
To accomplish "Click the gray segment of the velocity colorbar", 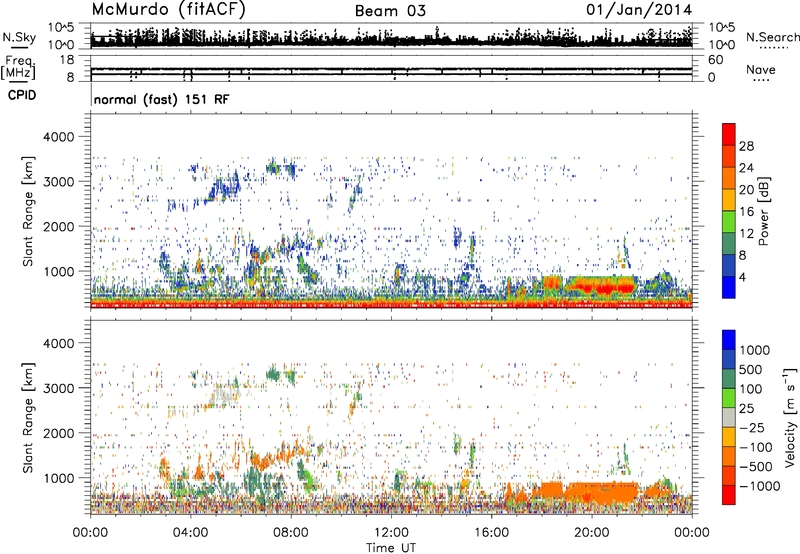I will pyautogui.click(x=729, y=418).
